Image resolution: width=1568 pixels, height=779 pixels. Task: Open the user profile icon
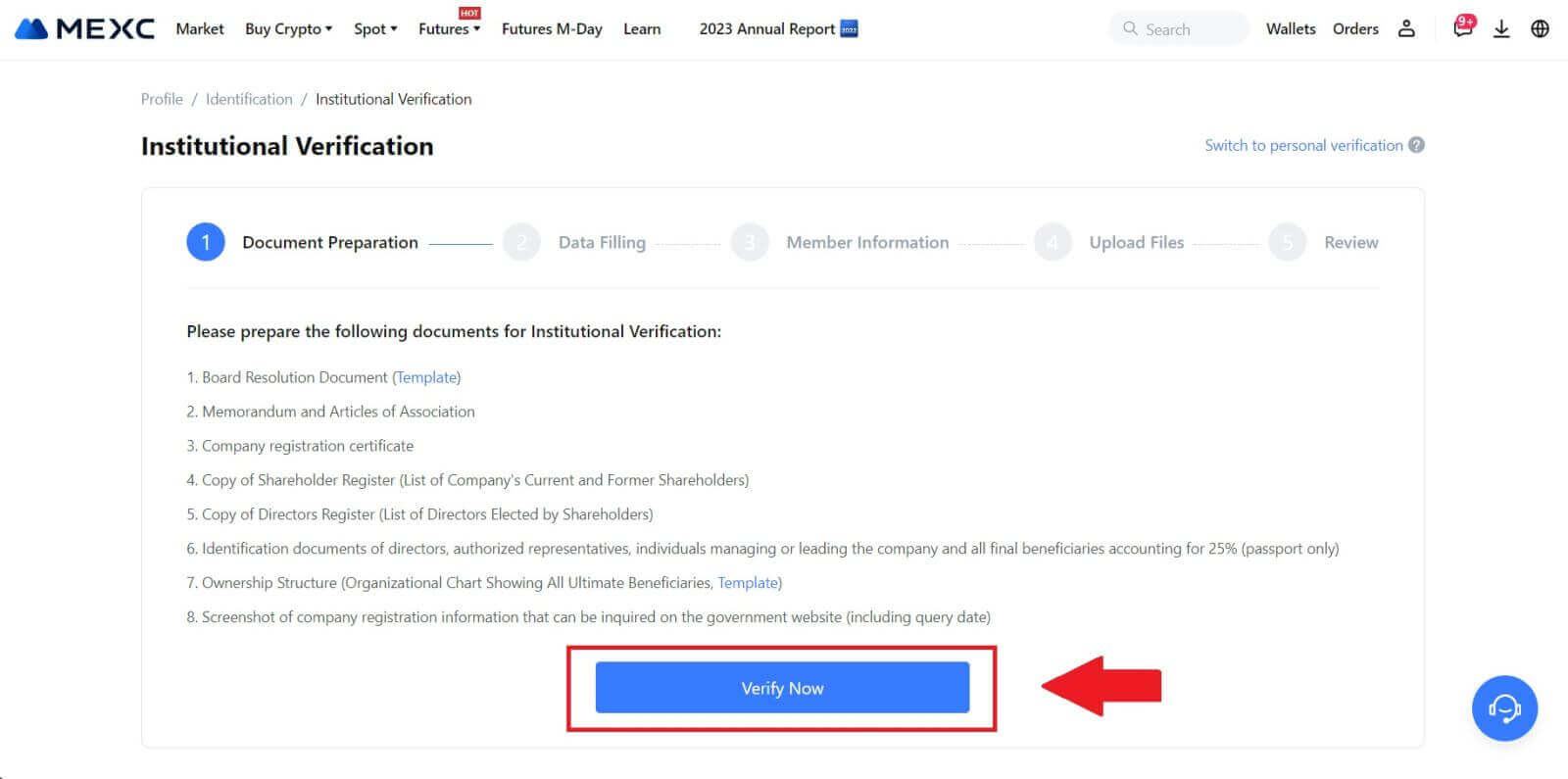1406,29
